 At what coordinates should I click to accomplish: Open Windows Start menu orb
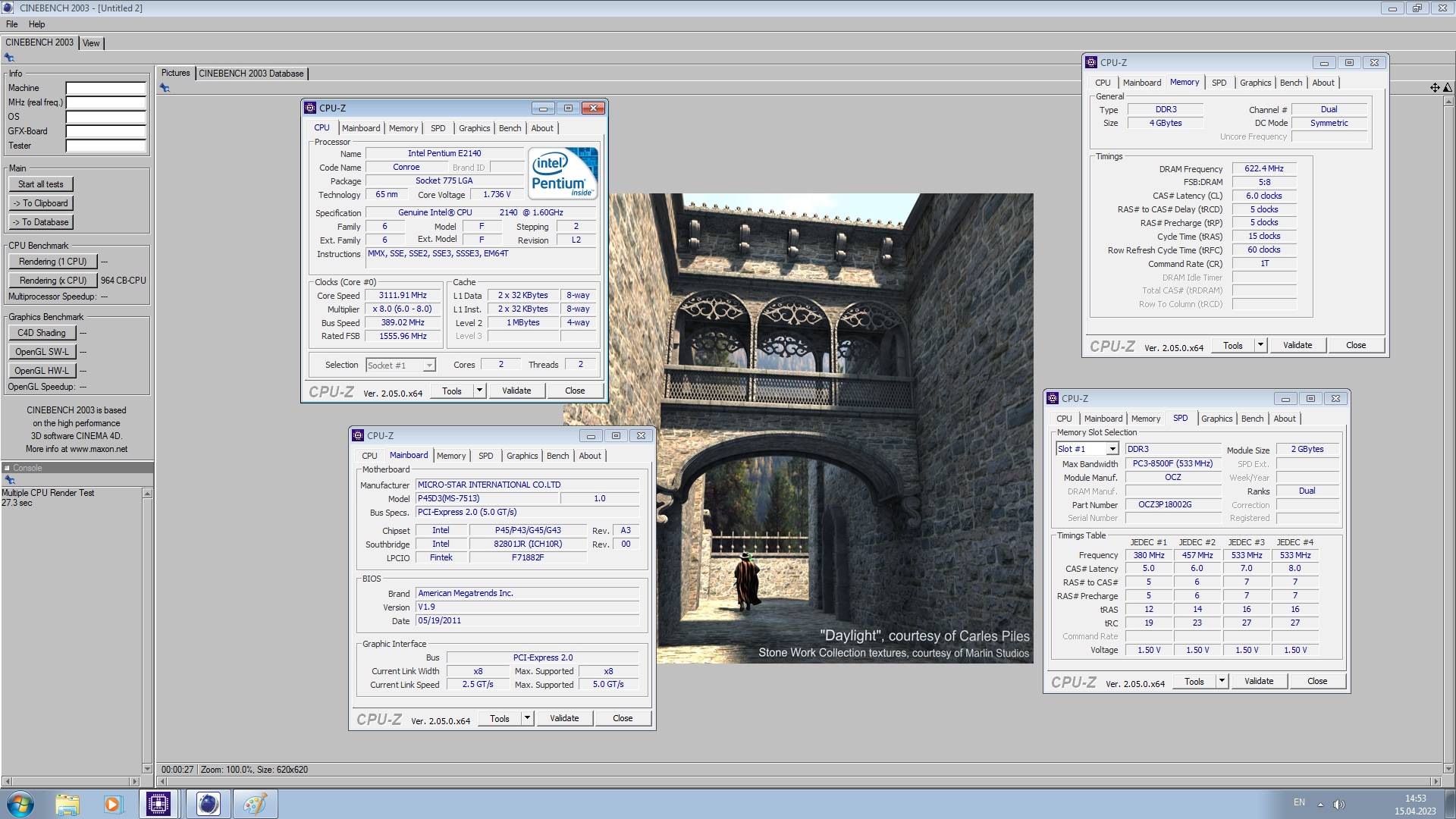click(20, 804)
